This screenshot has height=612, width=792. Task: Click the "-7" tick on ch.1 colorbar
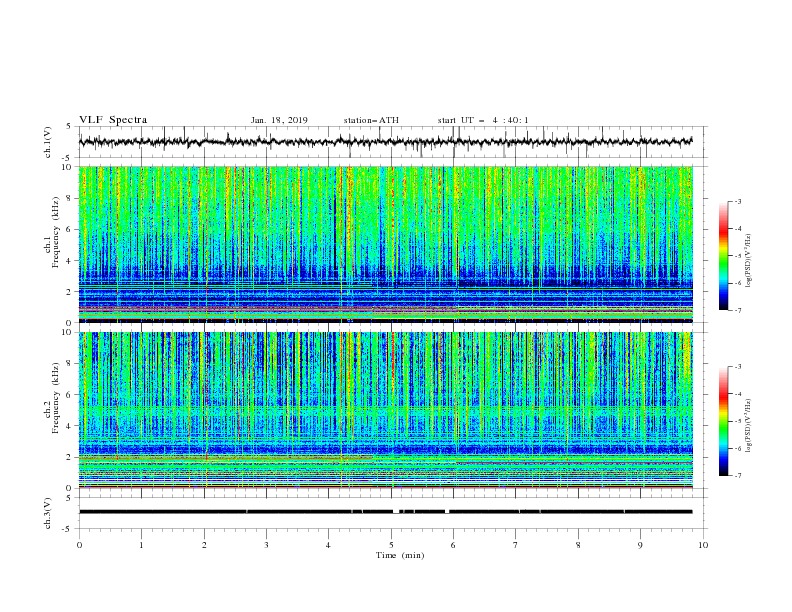coord(738,310)
